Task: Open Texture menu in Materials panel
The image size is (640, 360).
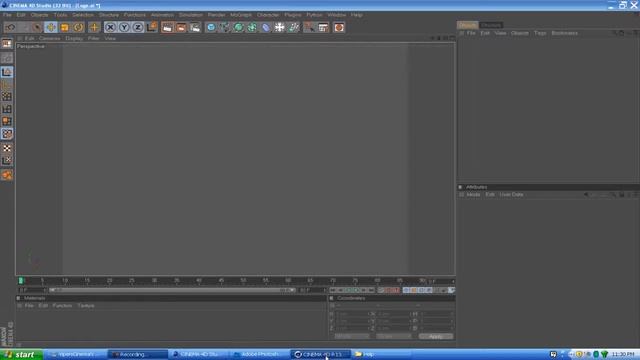Action: coord(86,306)
